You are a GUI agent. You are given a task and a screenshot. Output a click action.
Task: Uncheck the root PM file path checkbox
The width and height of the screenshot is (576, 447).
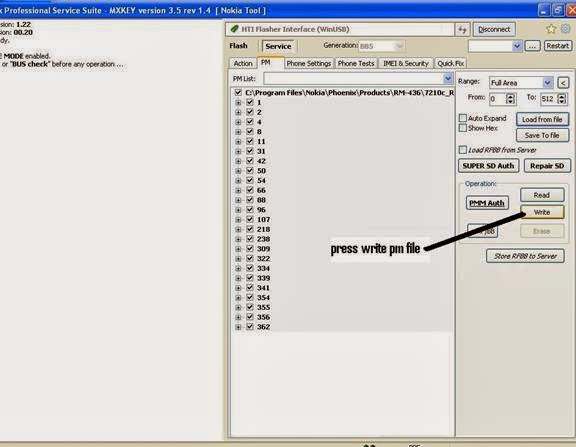tap(238, 93)
